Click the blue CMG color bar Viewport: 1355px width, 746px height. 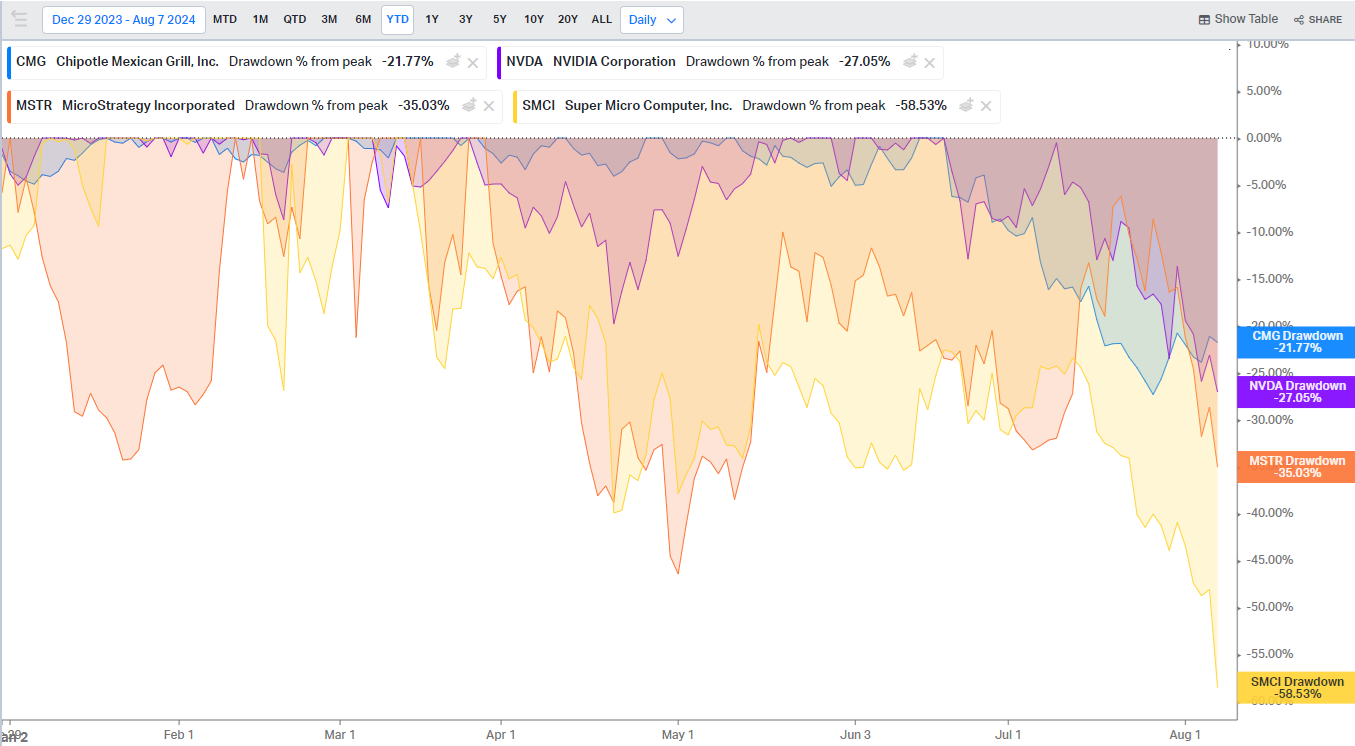click(8, 62)
